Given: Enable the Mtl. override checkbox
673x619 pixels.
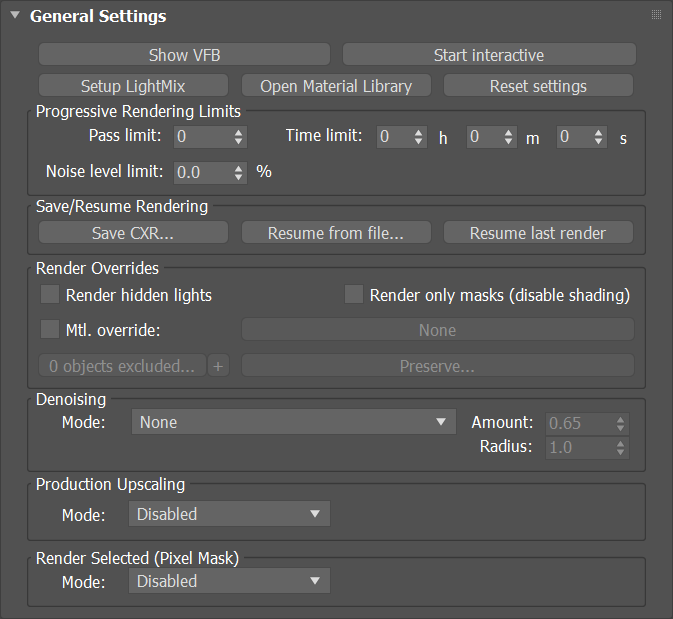Looking at the screenshot, I should pyautogui.click(x=50, y=330).
